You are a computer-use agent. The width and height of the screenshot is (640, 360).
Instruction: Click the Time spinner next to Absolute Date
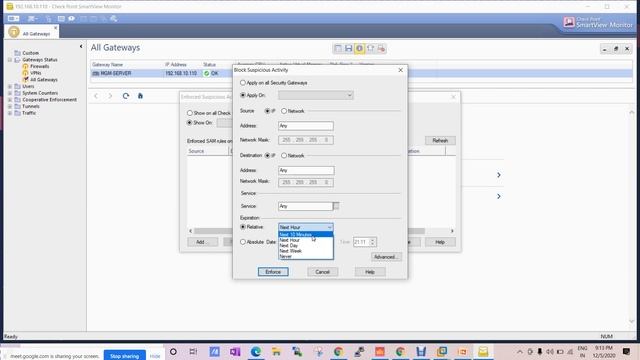372,242
